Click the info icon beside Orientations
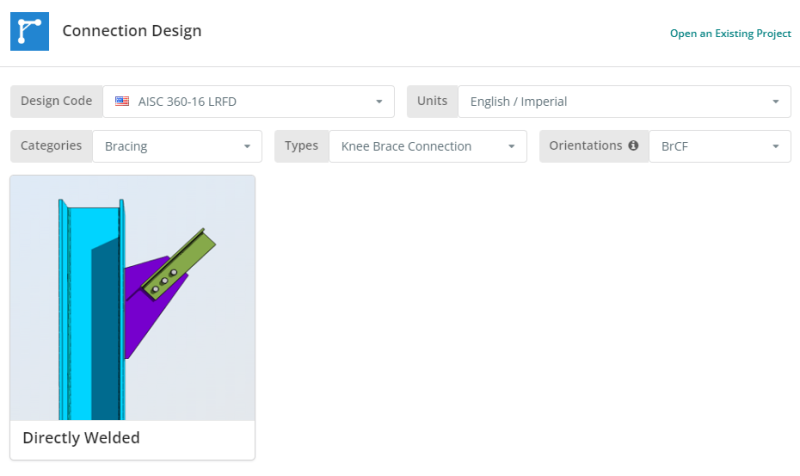This screenshot has height=476, width=800. pos(633,146)
